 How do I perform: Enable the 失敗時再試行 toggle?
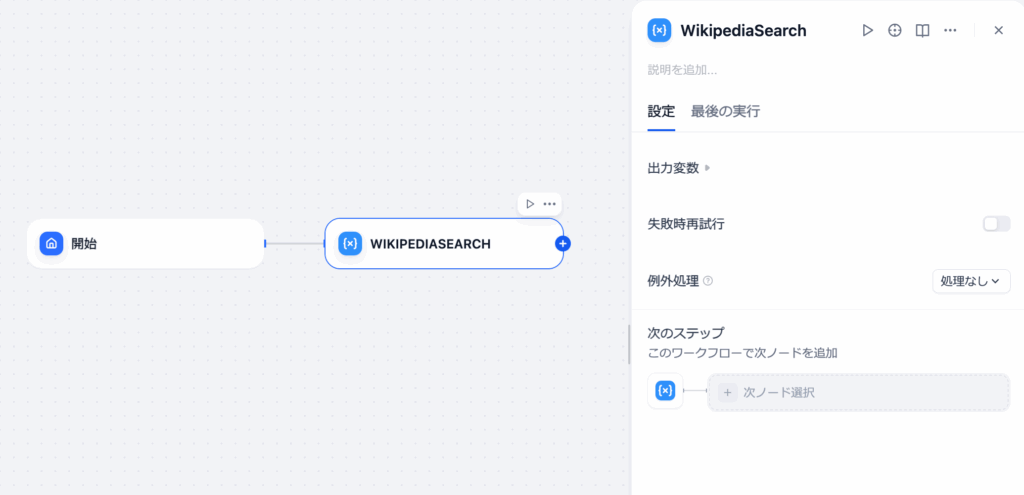click(x=996, y=224)
